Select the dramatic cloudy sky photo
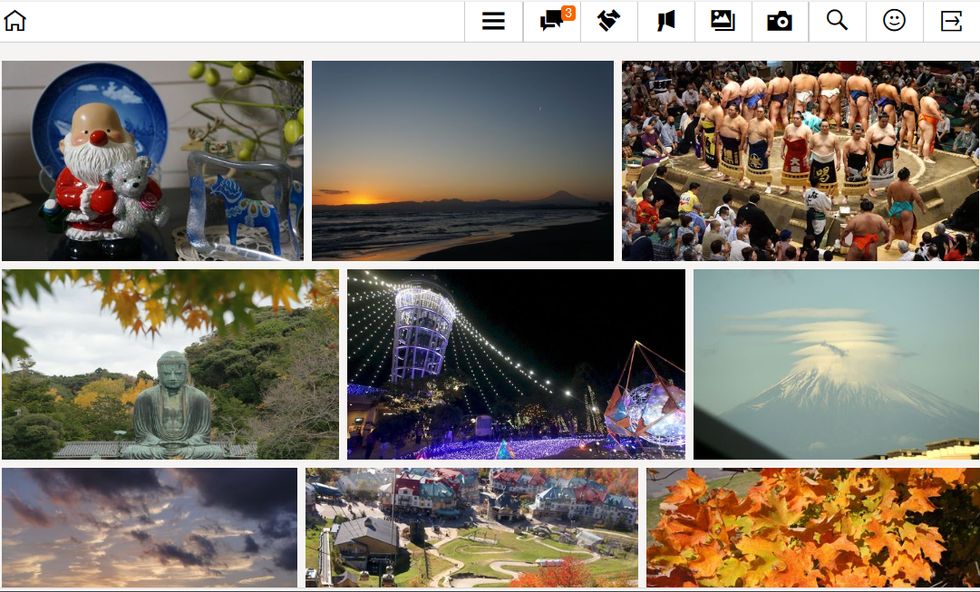 (150, 527)
